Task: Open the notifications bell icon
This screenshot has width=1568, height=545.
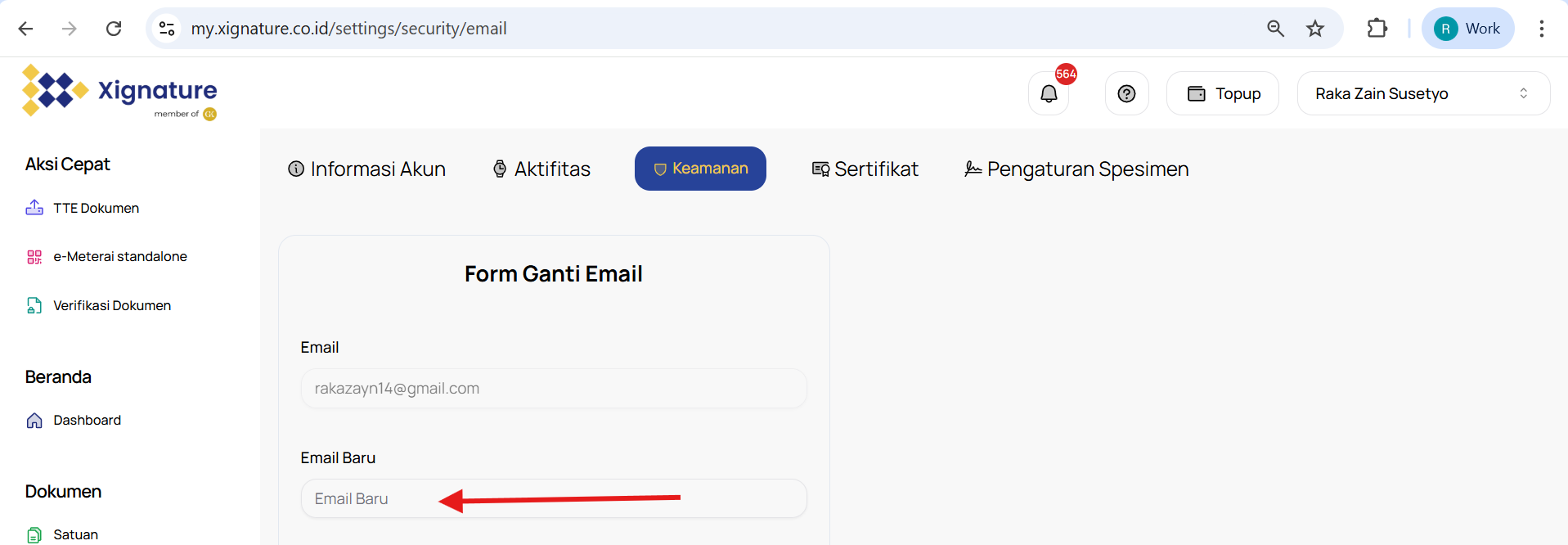Action: point(1049,94)
